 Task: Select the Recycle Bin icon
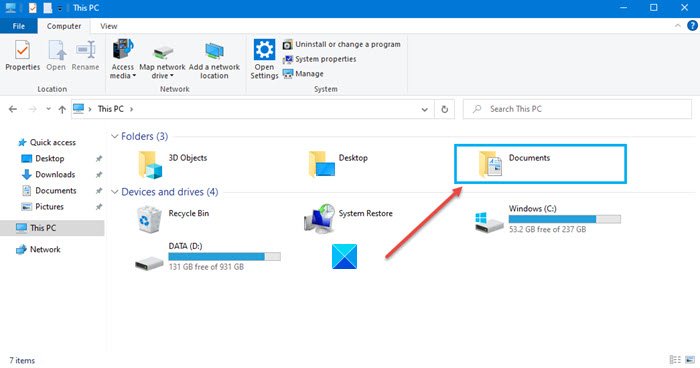[x=149, y=219]
